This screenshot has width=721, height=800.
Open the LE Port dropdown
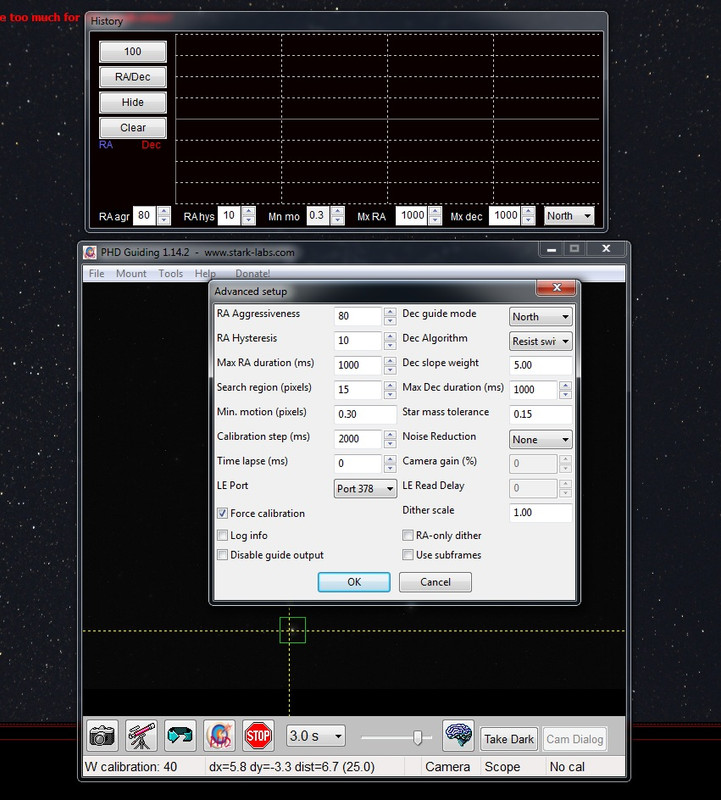pos(365,488)
